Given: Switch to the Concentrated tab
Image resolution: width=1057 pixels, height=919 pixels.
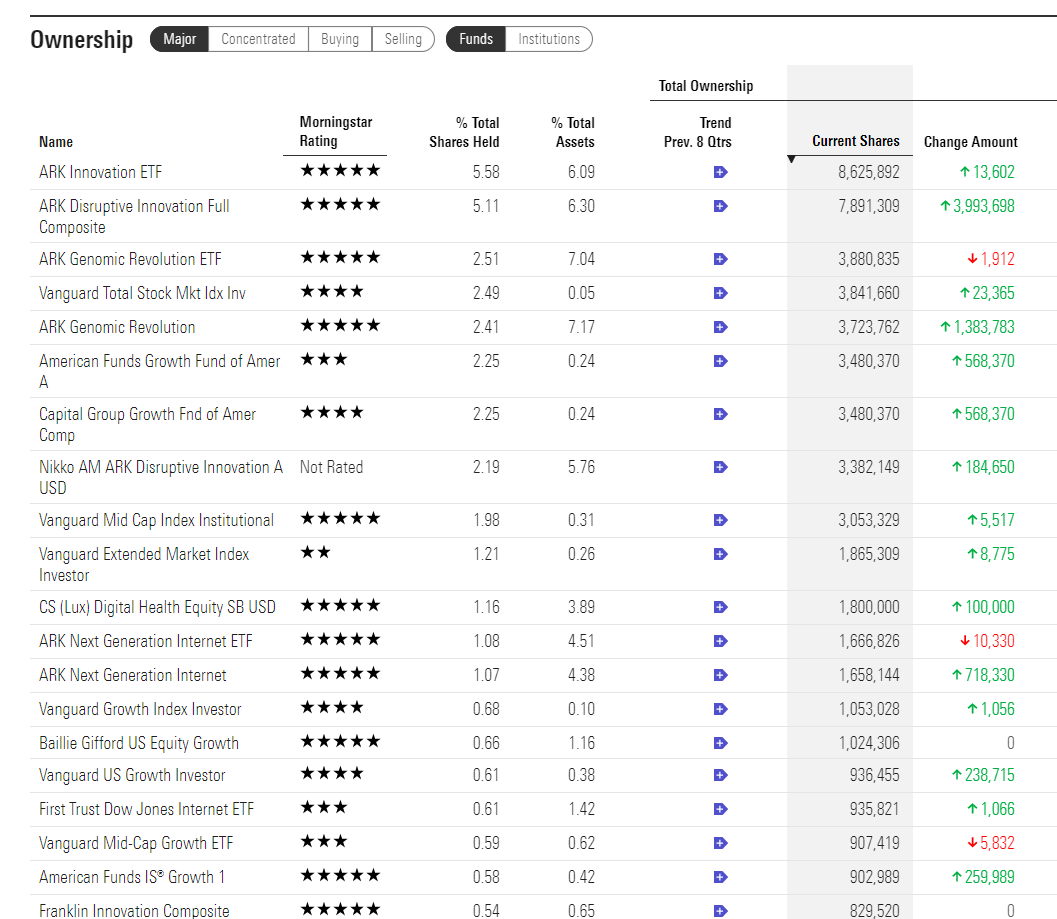Looking at the screenshot, I should 258,39.
